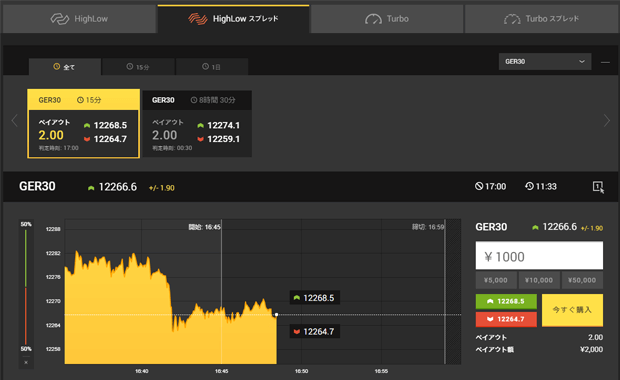Select the GER30 15分 option card
The image size is (620, 380).
pyautogui.click(x=83, y=124)
